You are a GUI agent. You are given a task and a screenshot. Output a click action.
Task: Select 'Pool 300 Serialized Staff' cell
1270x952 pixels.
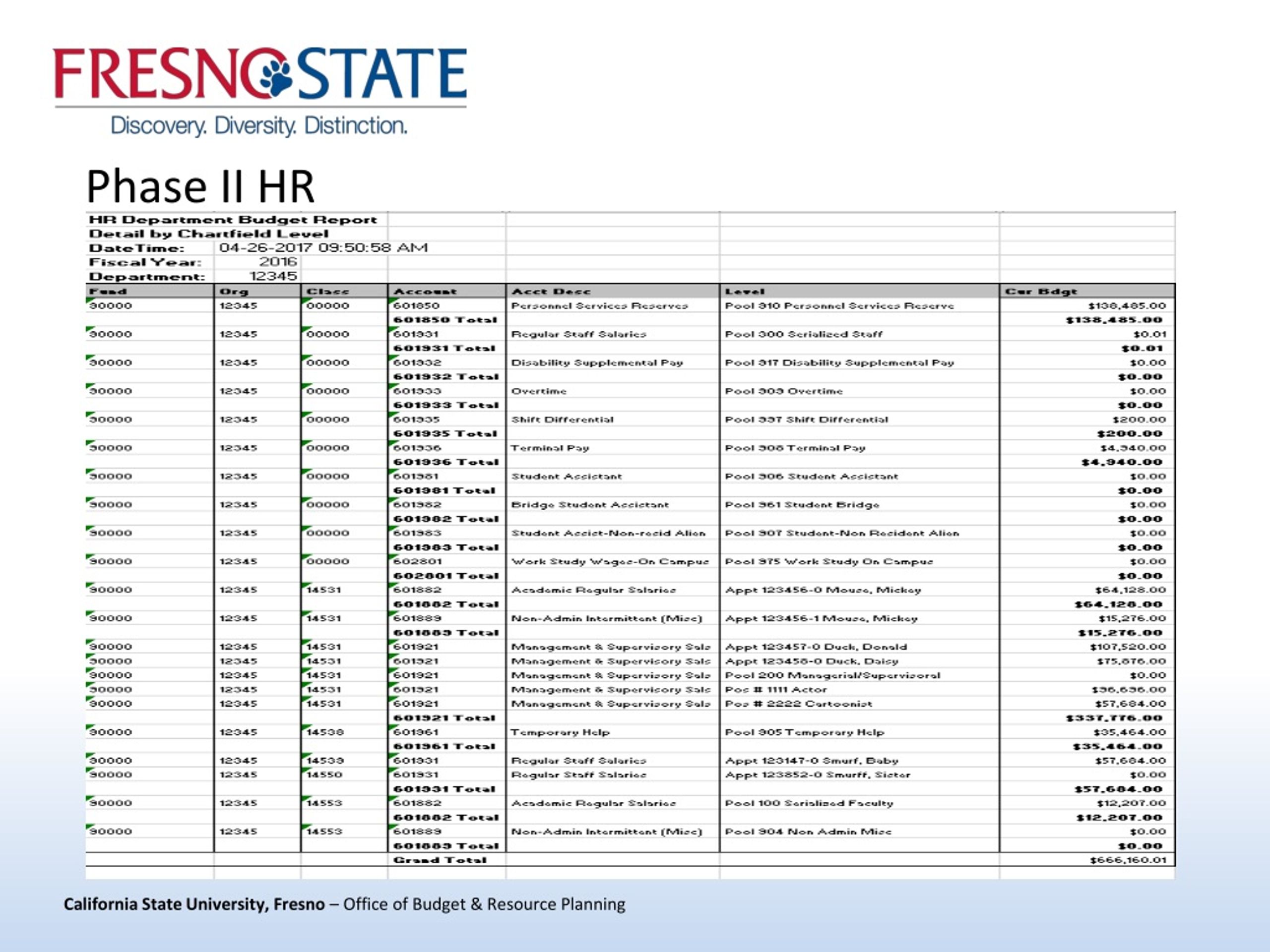click(x=860, y=334)
